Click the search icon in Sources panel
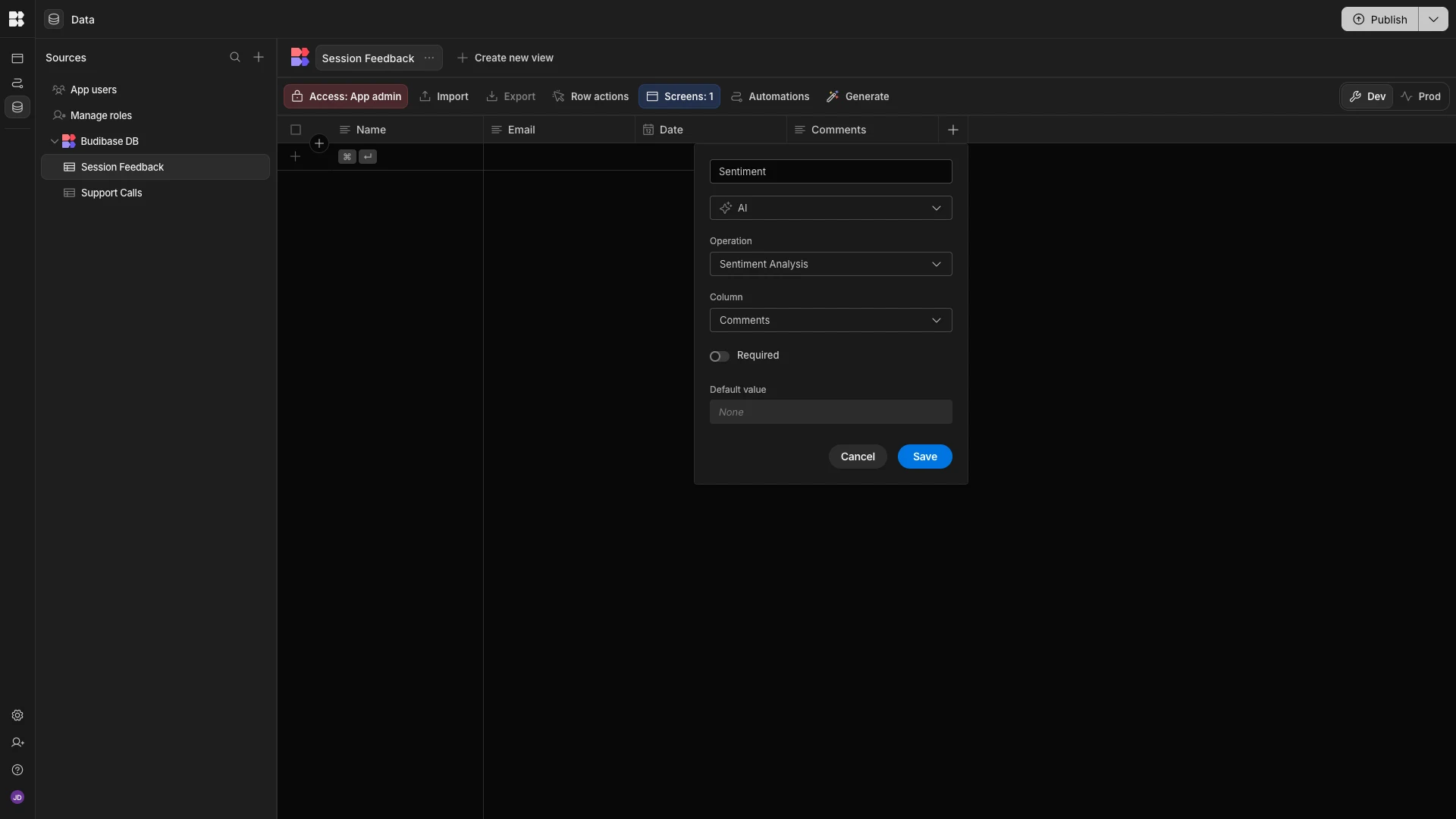Screen dimensions: 1456x819 coord(235,58)
